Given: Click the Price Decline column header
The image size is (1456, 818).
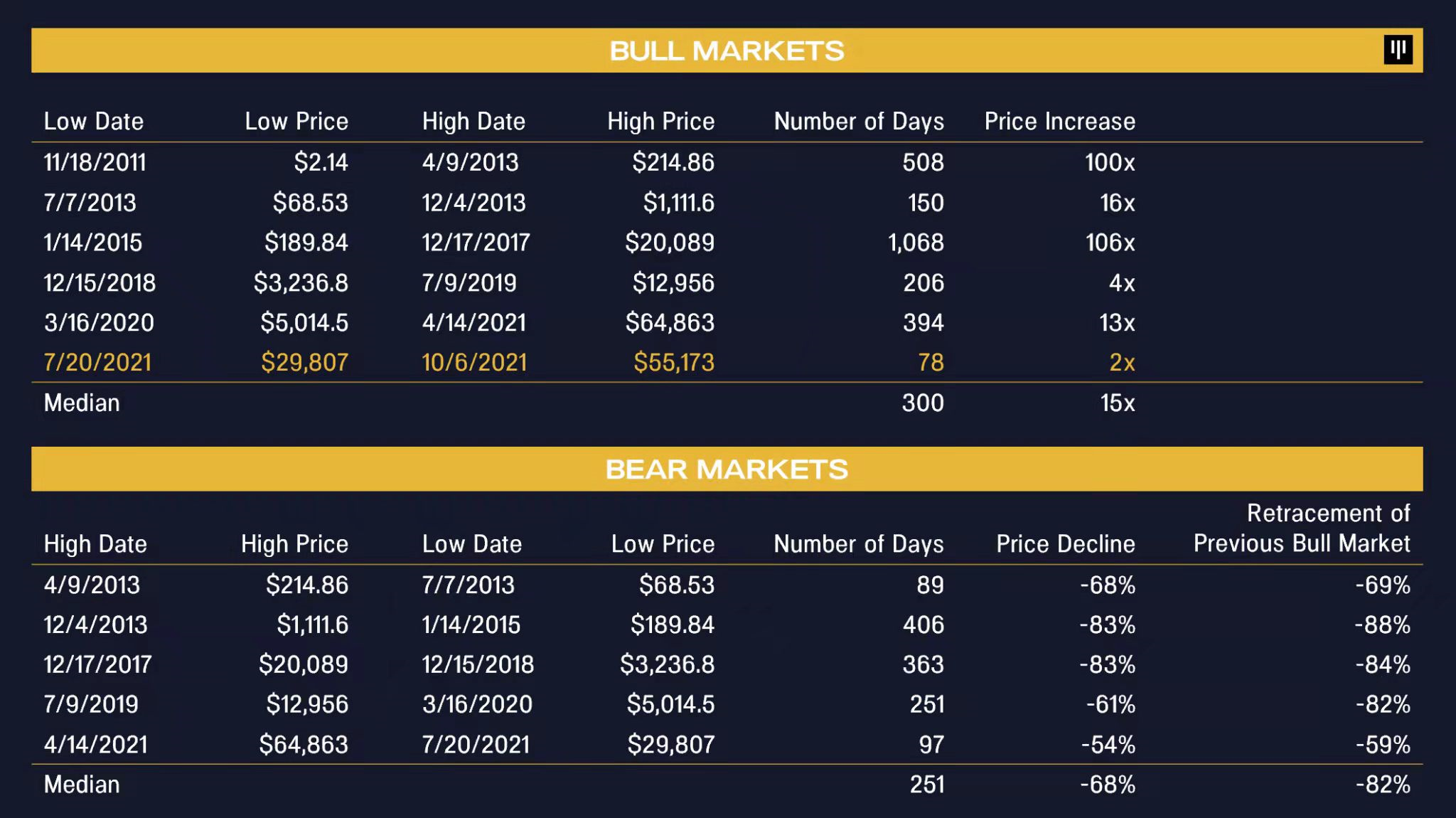Looking at the screenshot, I should click(1065, 544).
